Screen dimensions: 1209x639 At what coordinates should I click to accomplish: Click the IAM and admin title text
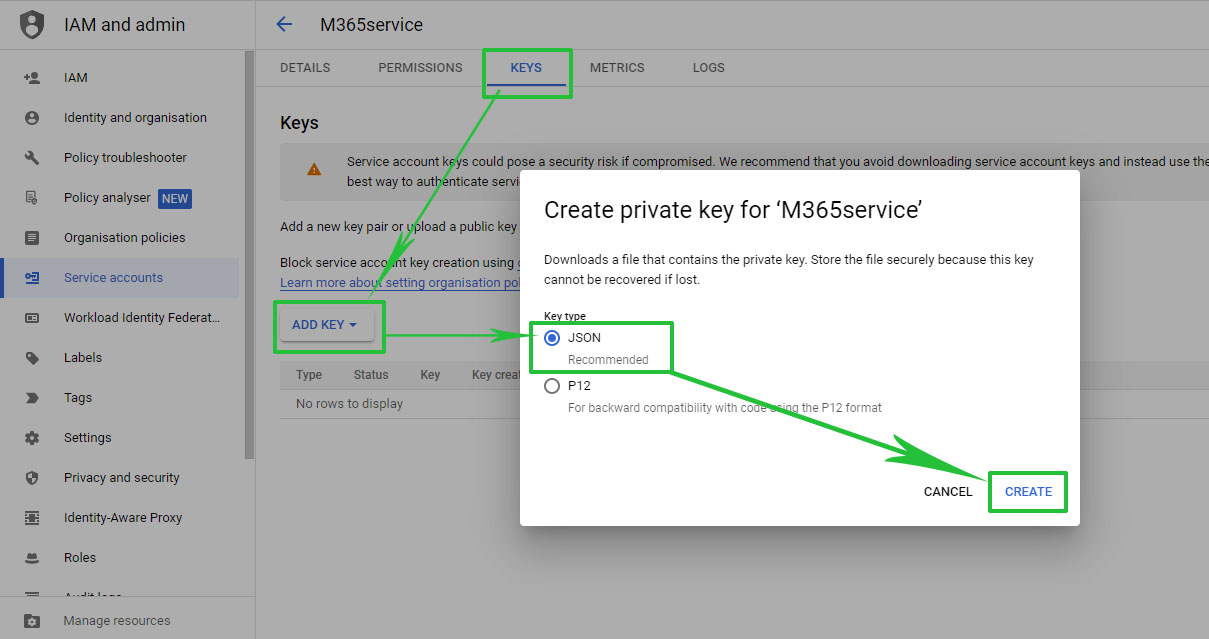pyautogui.click(x=124, y=25)
